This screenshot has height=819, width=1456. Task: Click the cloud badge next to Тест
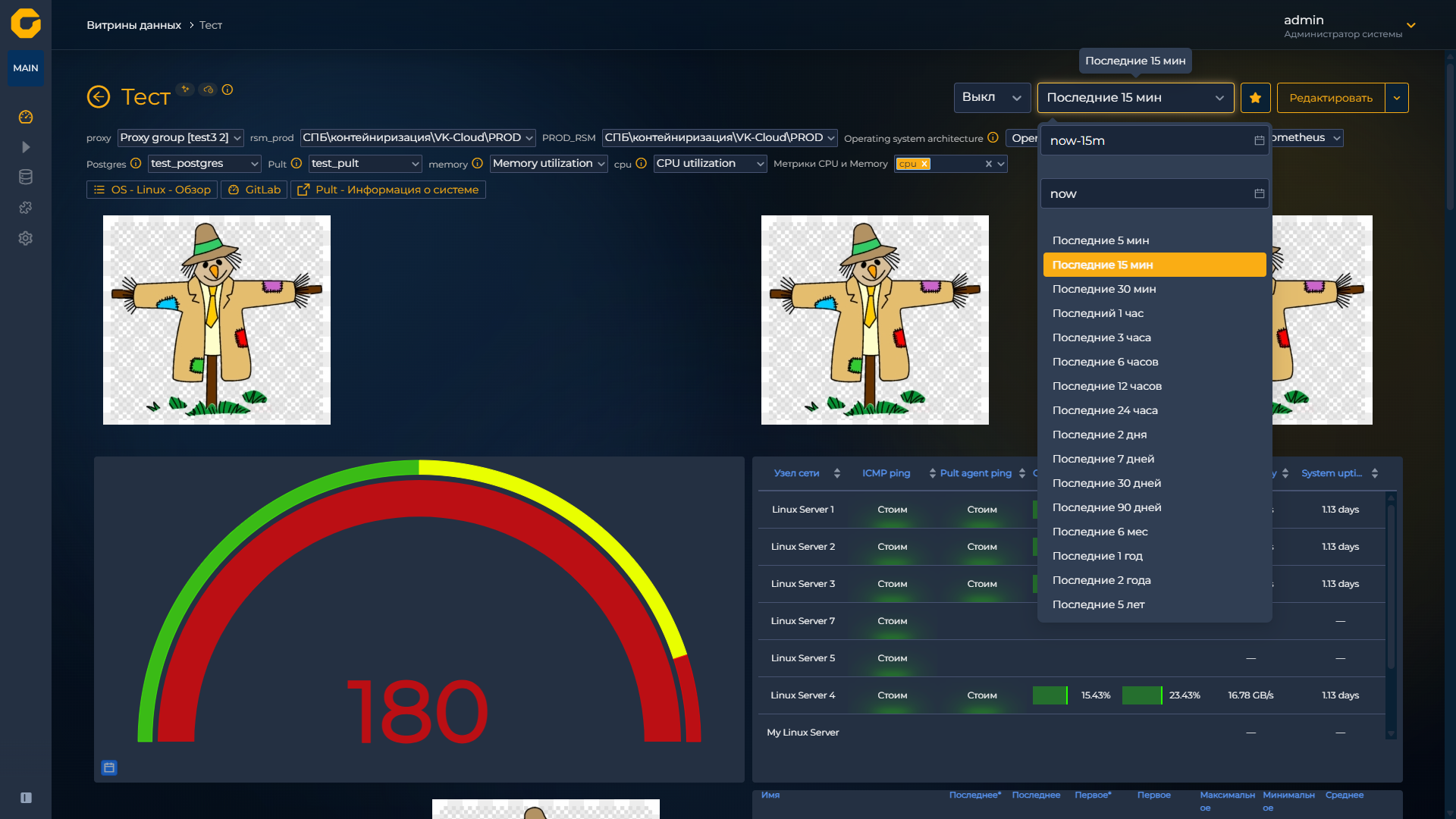pos(208,89)
